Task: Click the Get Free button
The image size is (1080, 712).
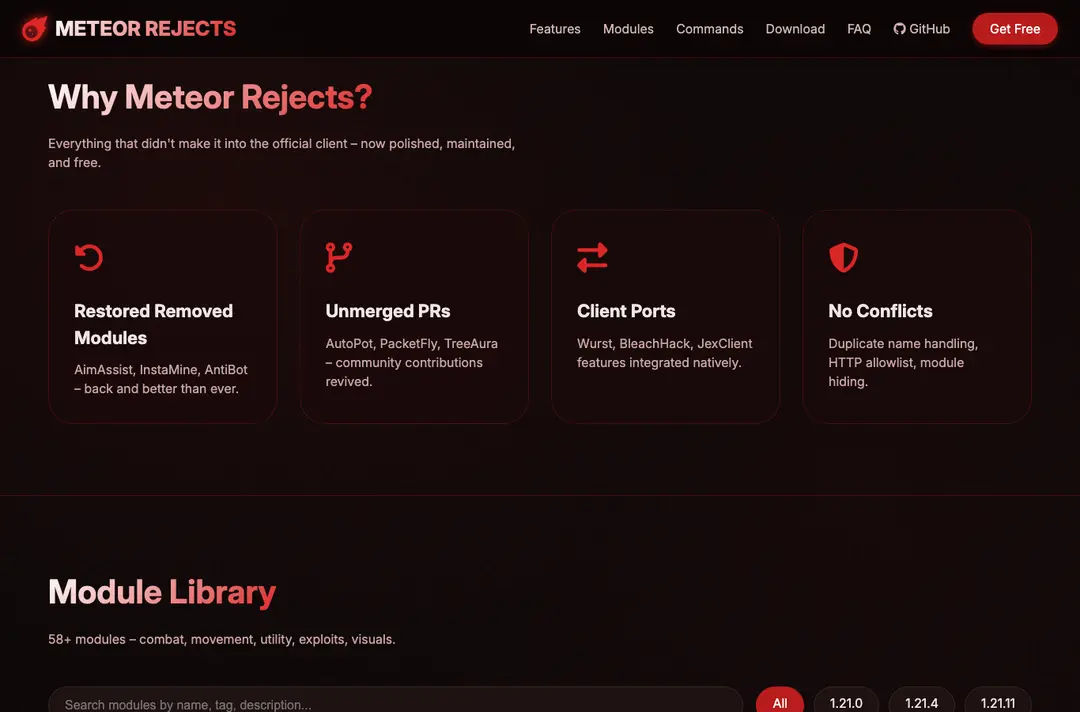Action: coord(1015,29)
